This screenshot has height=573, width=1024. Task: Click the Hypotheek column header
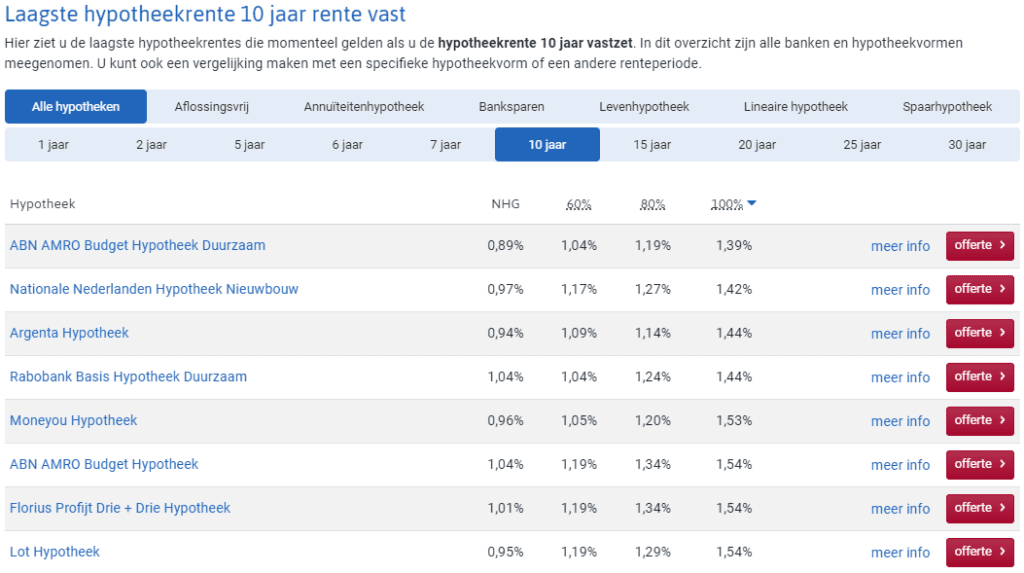coord(42,204)
